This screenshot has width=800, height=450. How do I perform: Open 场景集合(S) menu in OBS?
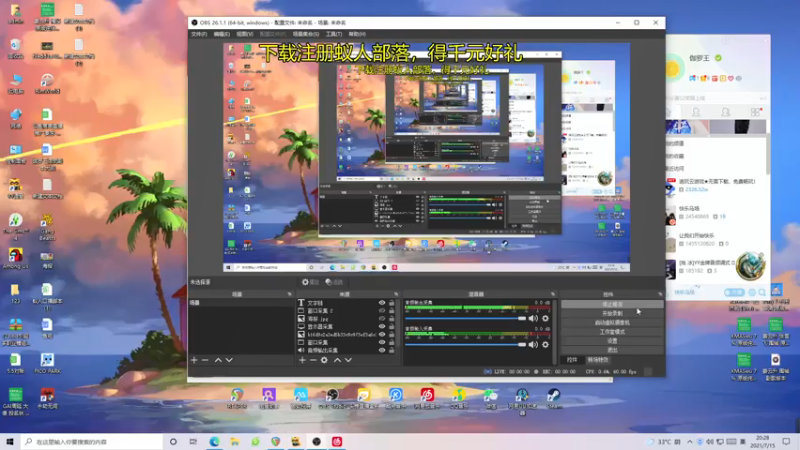[x=306, y=34]
